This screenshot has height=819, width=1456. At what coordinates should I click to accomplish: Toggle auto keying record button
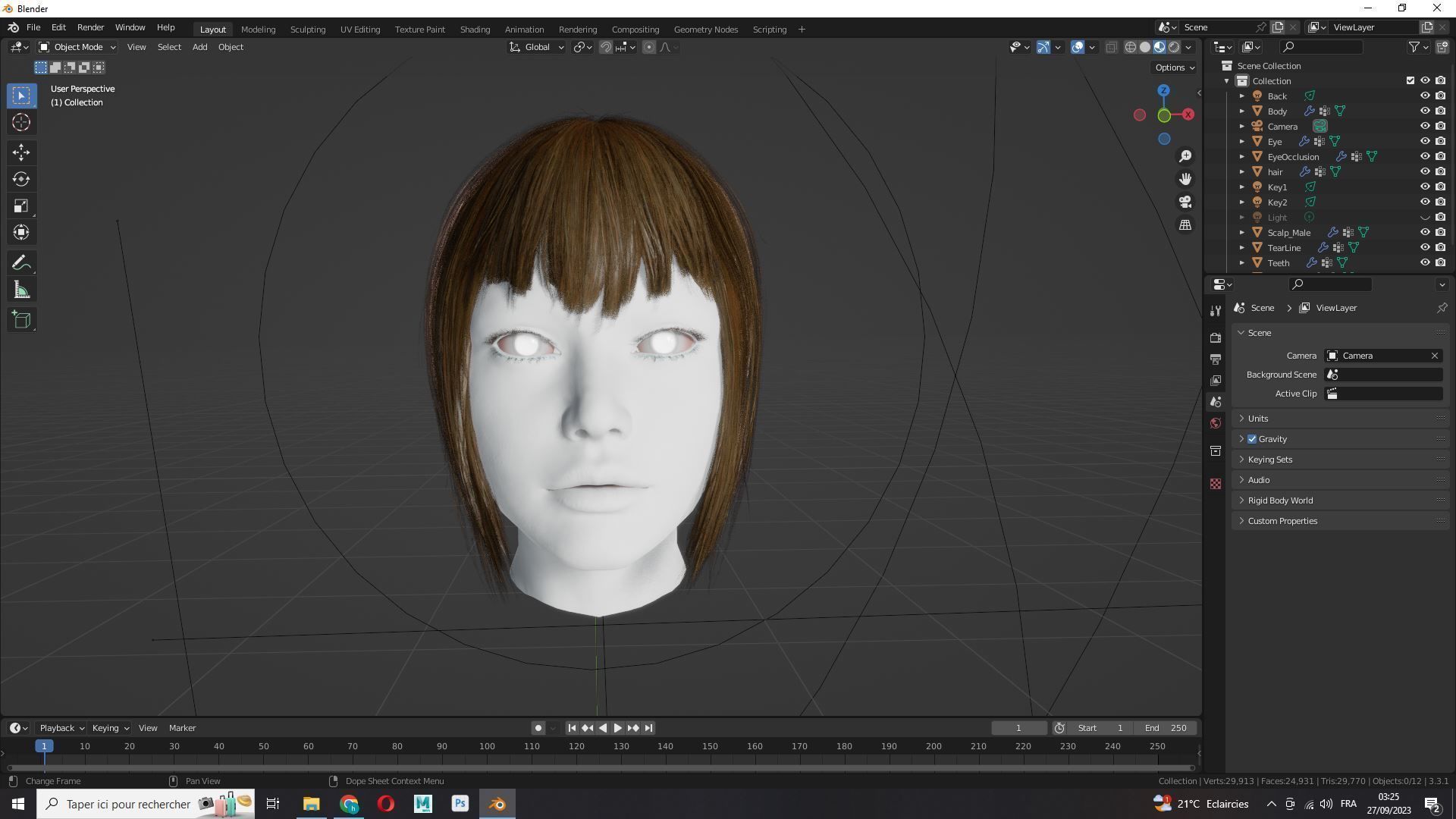(x=538, y=728)
